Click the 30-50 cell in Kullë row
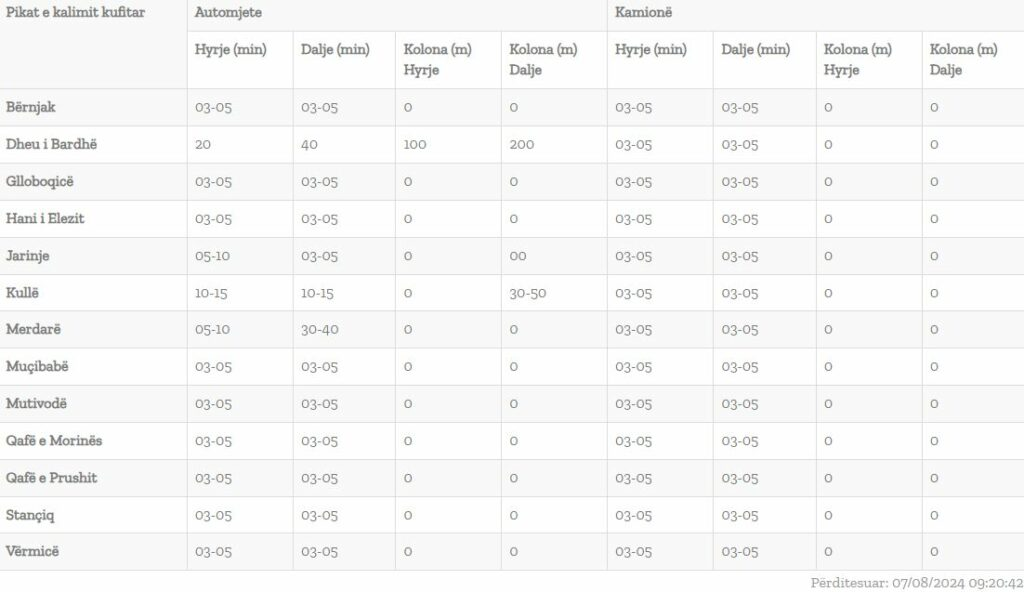The height and width of the screenshot is (592, 1024). 528,292
